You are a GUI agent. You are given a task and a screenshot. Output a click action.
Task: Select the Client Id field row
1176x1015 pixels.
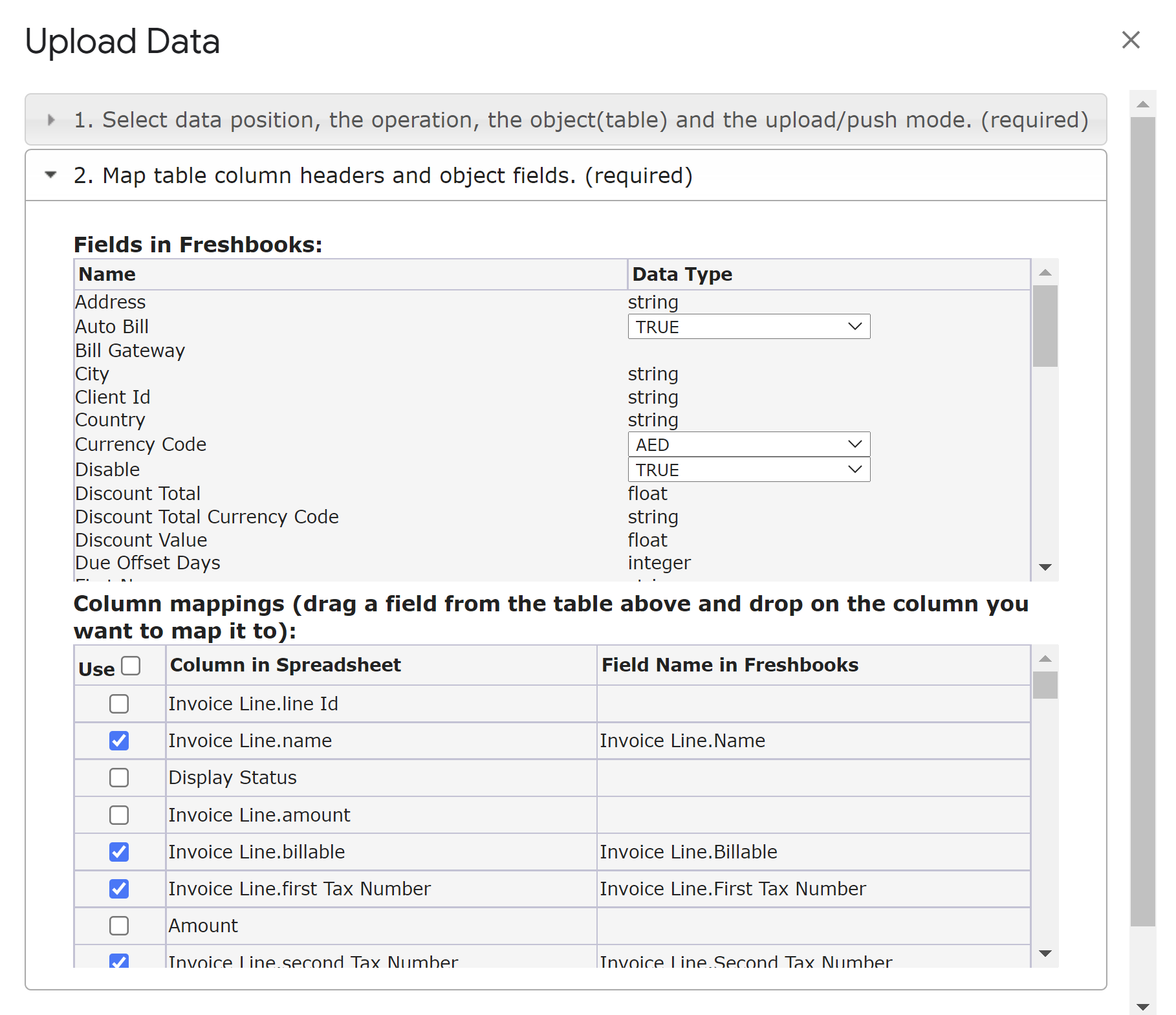click(552, 397)
